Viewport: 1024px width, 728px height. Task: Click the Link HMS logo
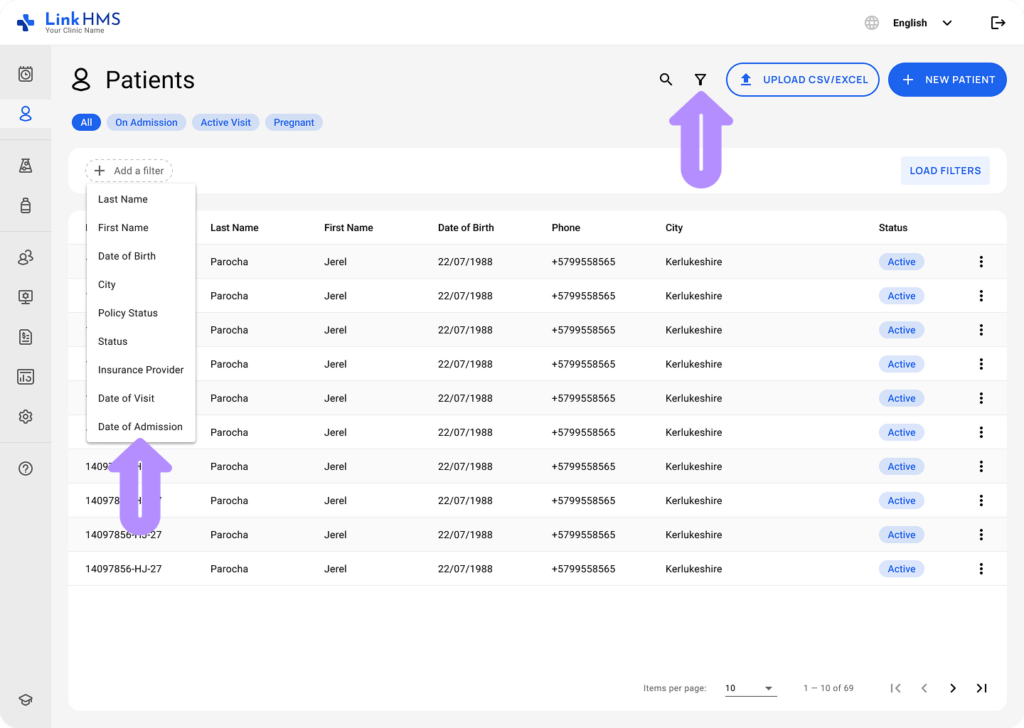point(69,22)
